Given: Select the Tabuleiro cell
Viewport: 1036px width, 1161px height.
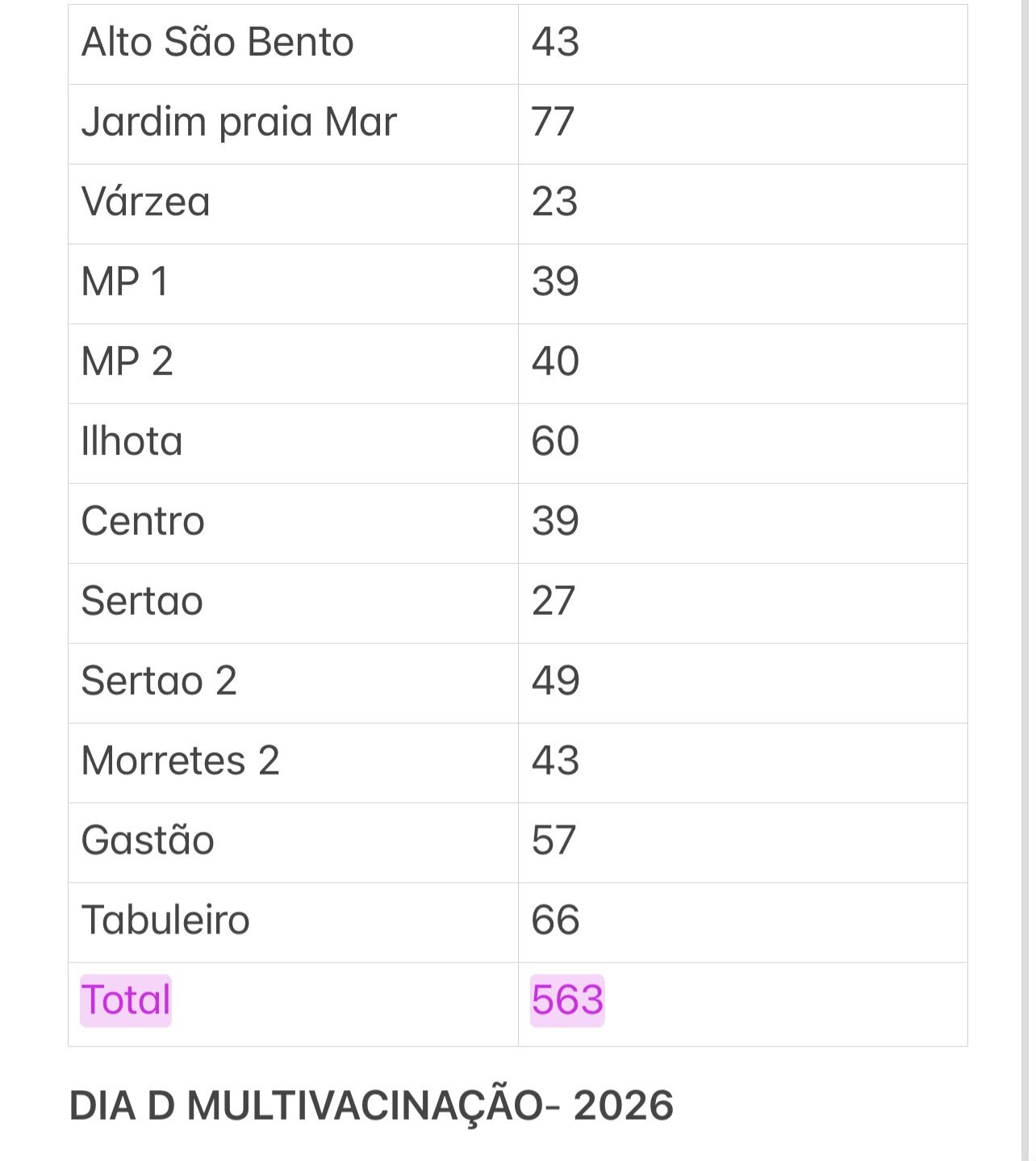Looking at the screenshot, I should (293, 923).
